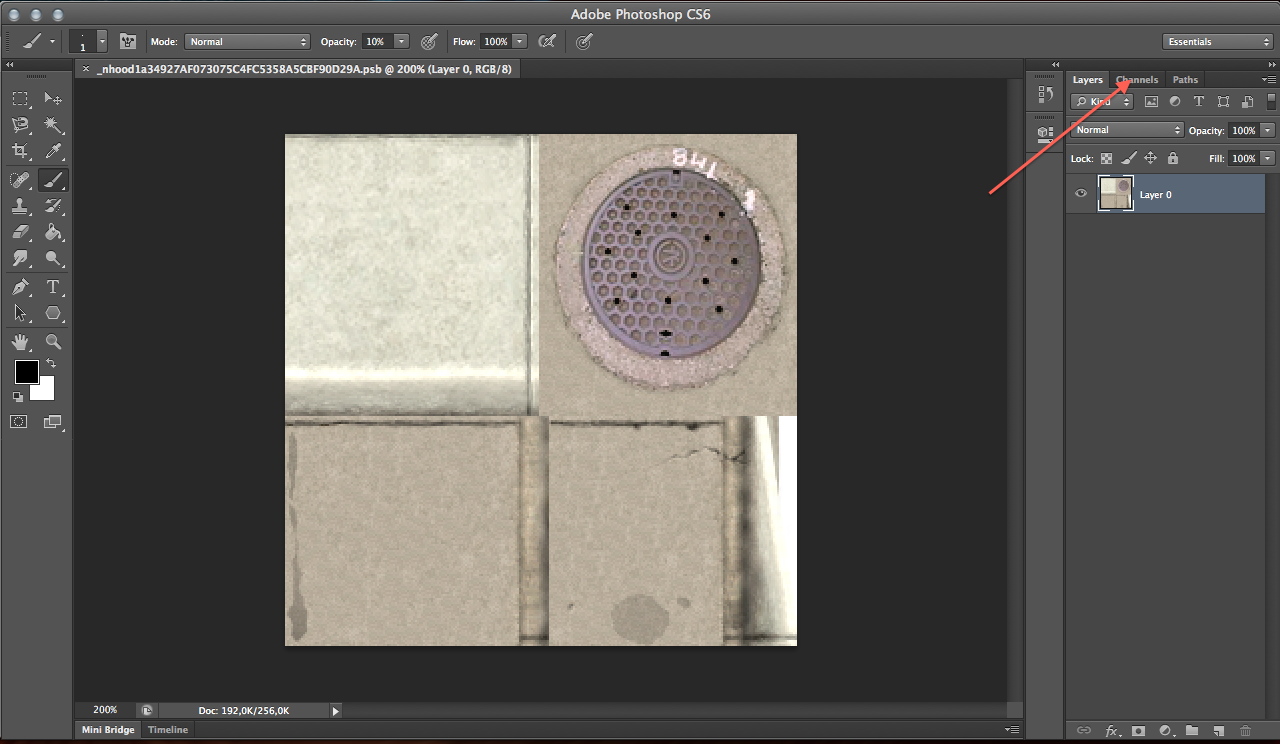This screenshot has height=744, width=1280.
Task: Filter layers by pixel layers
Action: 1151,101
